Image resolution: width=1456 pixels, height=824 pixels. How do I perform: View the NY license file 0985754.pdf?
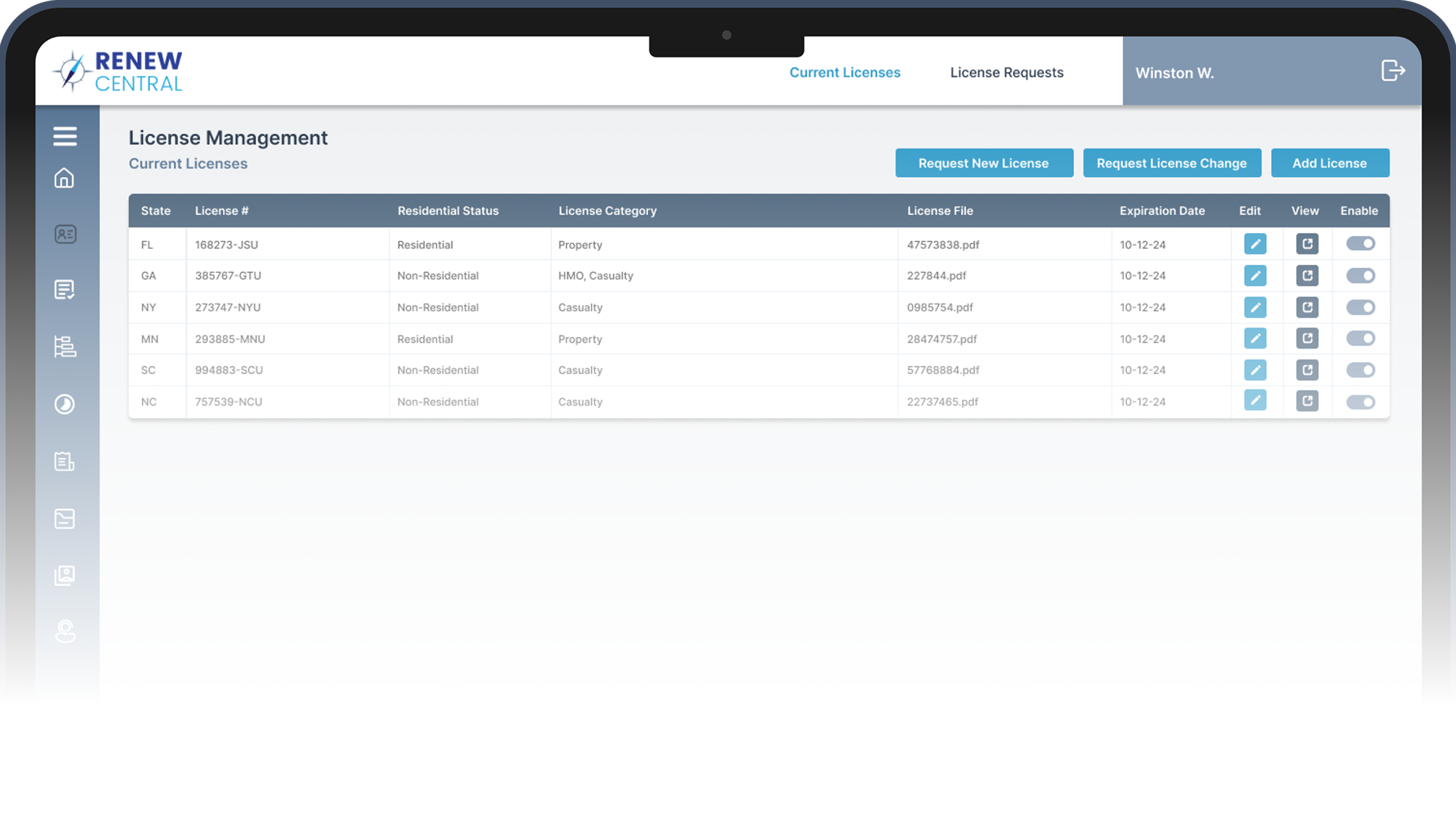coord(1307,307)
